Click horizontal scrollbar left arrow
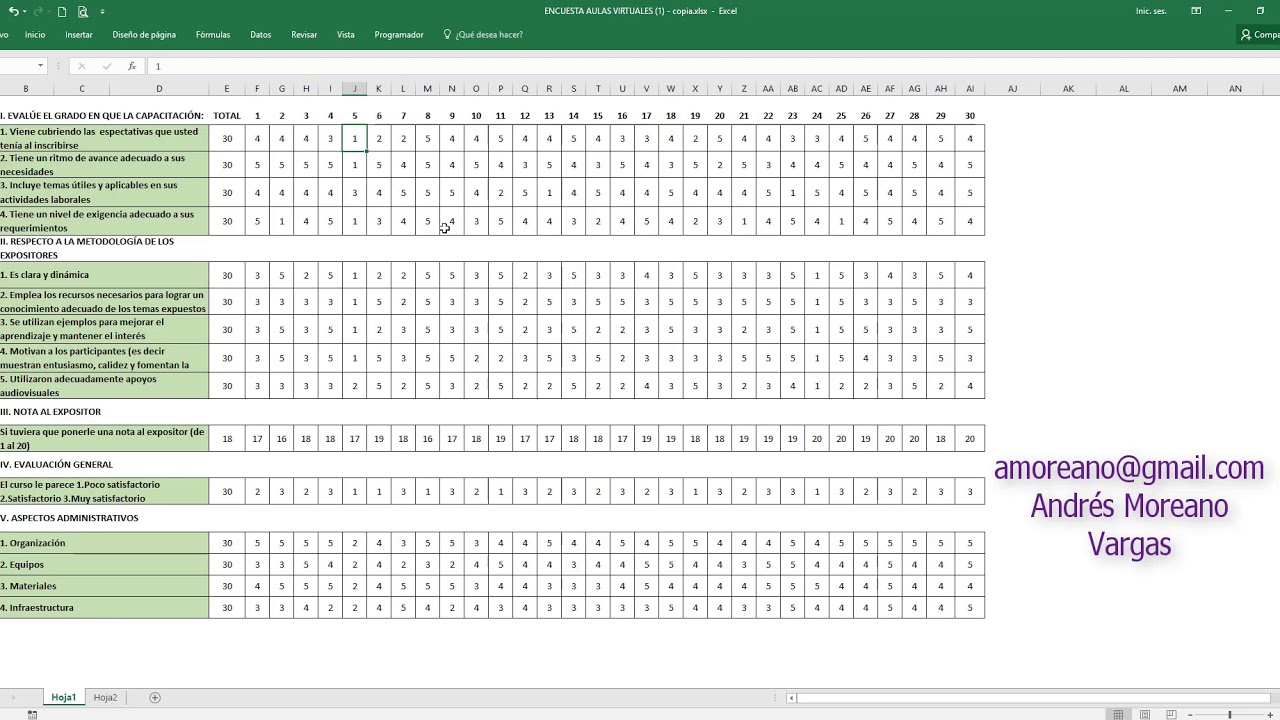 tap(792, 698)
